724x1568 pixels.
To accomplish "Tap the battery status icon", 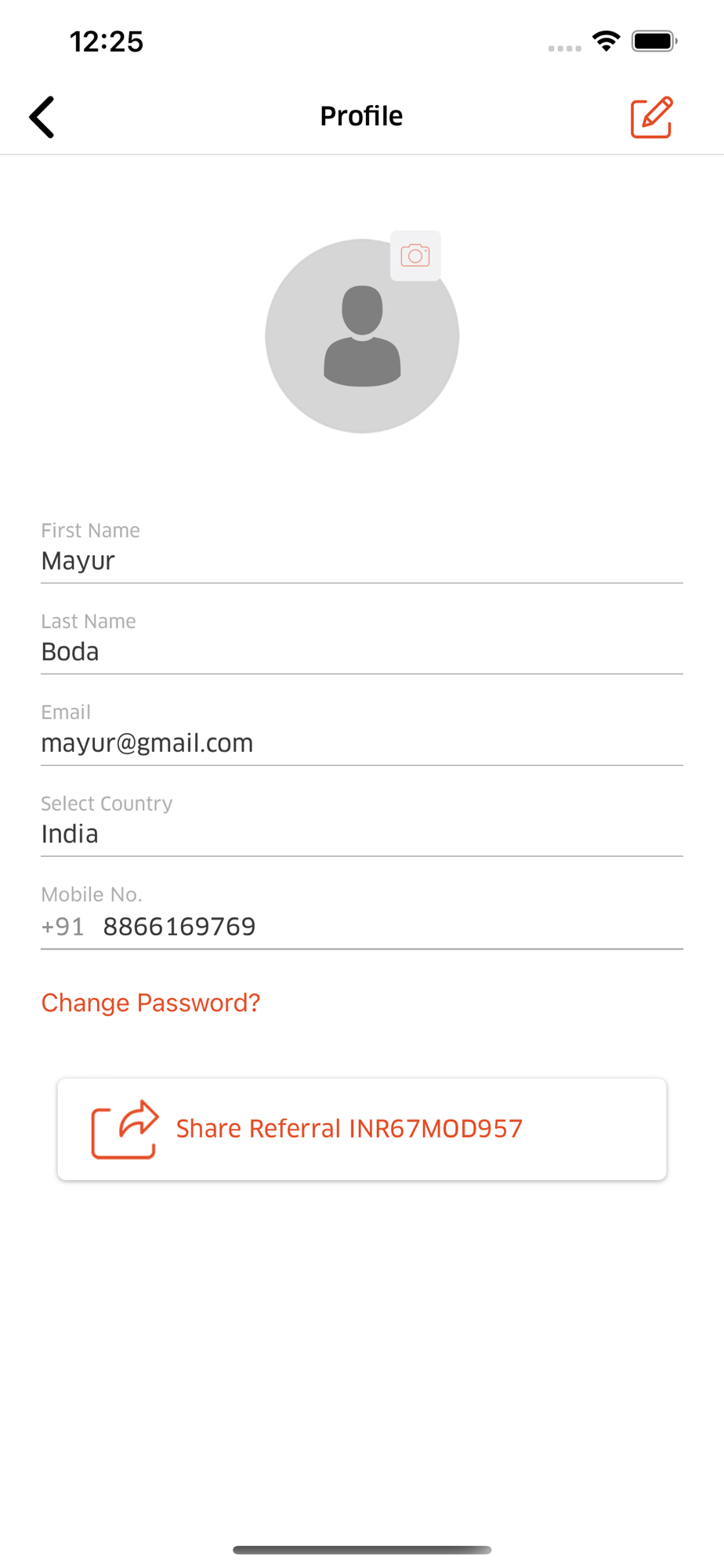I will (x=654, y=41).
